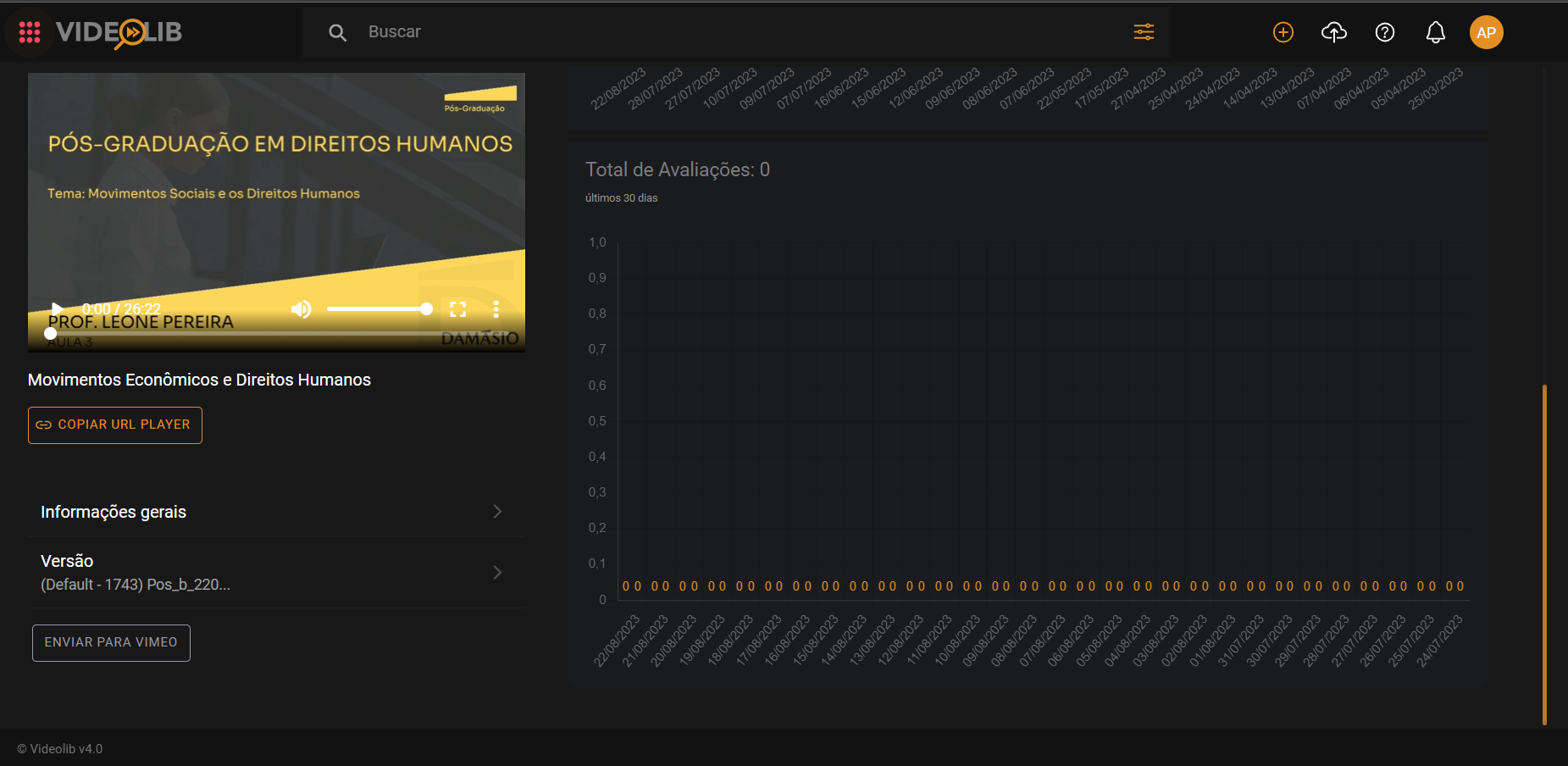The height and width of the screenshot is (766, 1568).
Task: Open the notifications bell
Action: [x=1436, y=32]
